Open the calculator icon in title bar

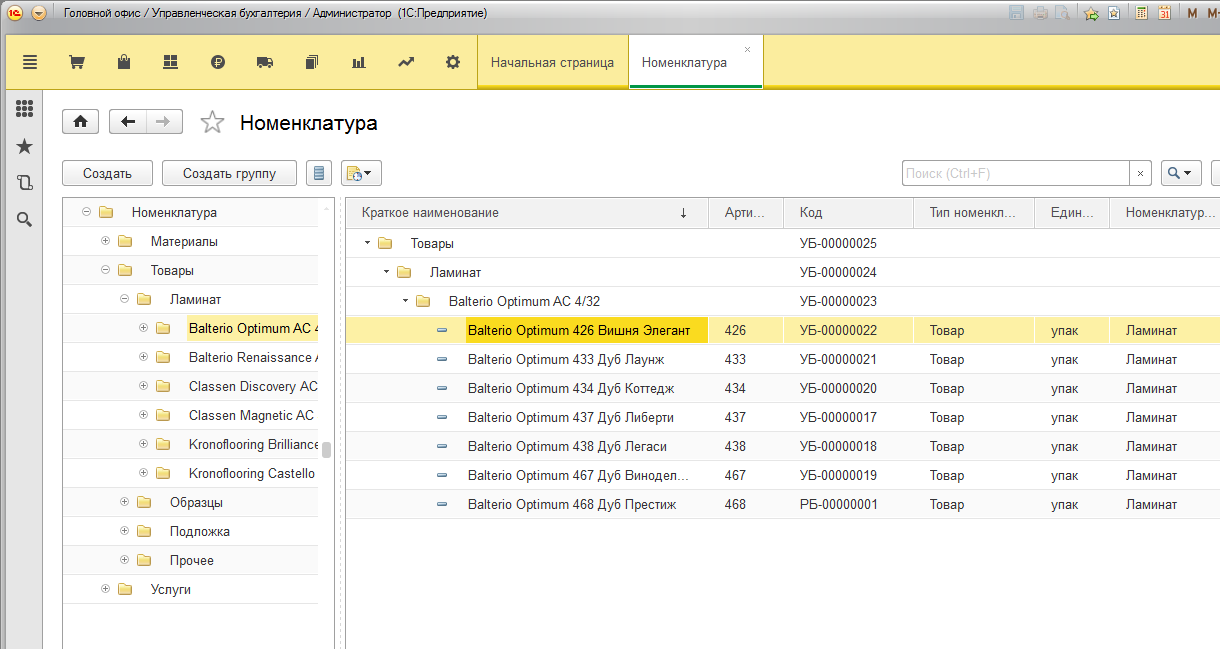tap(1142, 13)
